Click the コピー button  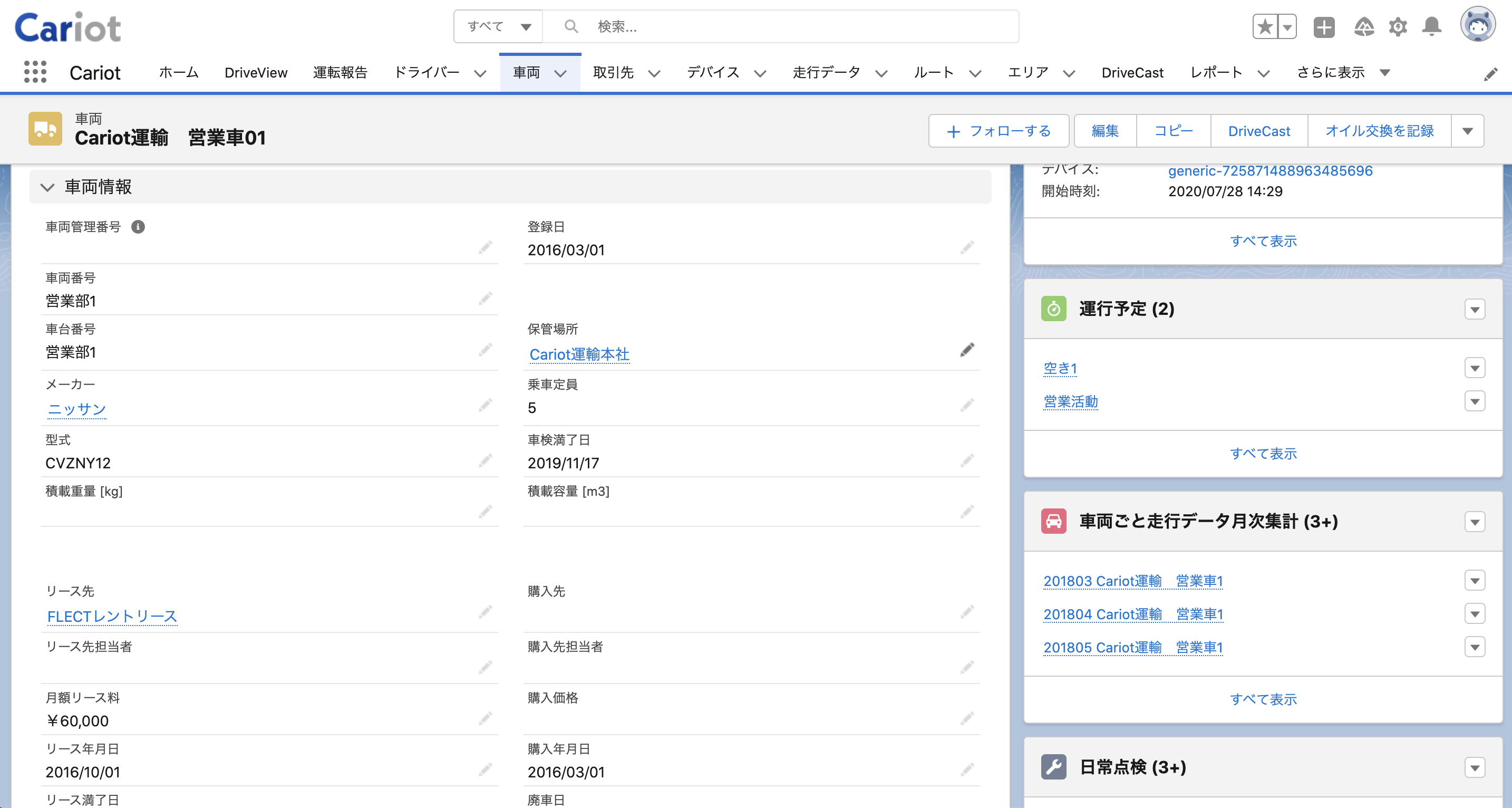click(x=1174, y=131)
